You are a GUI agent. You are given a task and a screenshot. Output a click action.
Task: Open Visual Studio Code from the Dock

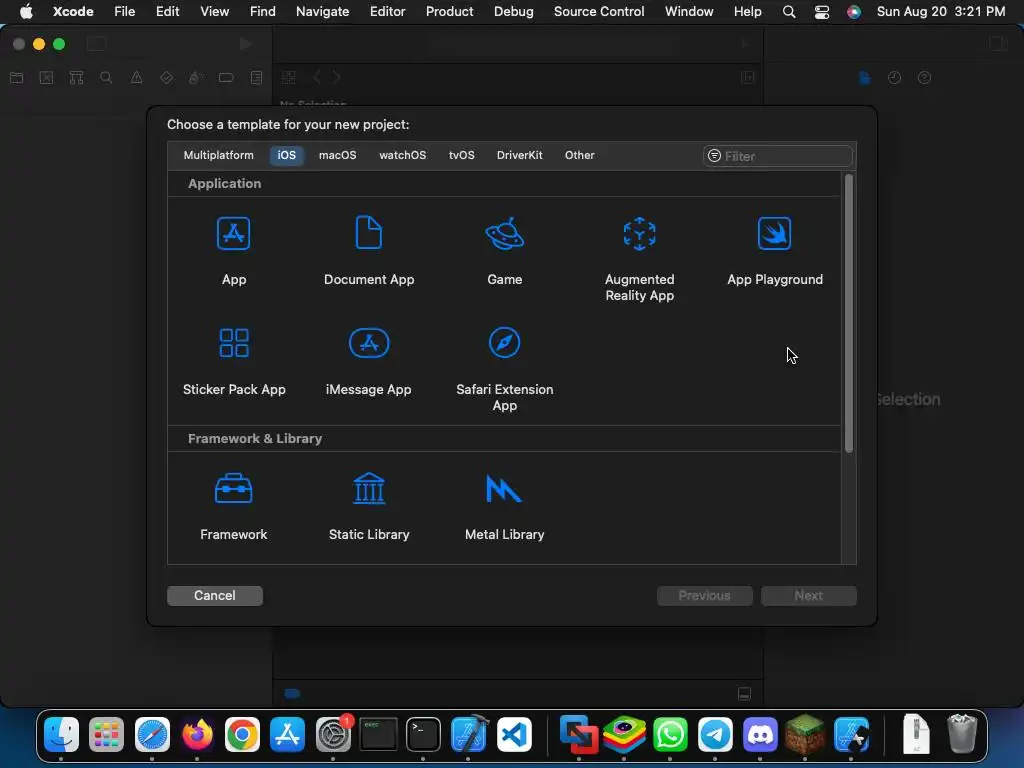coord(514,735)
